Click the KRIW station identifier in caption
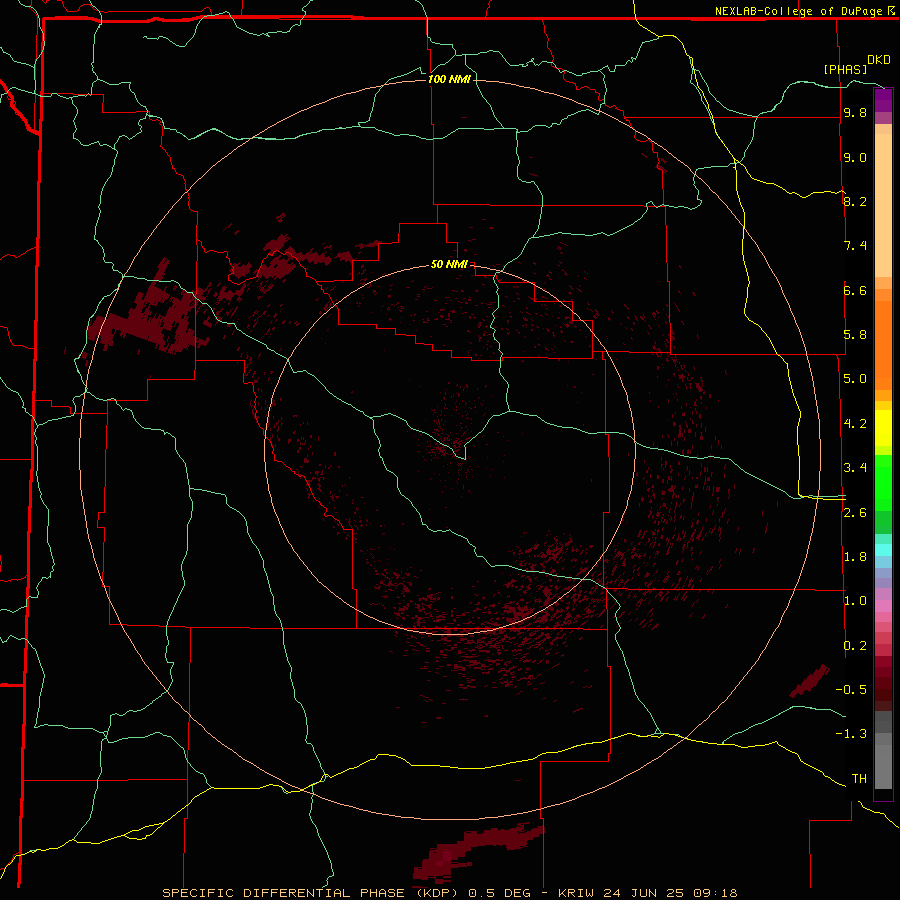The height and width of the screenshot is (900, 900). pyautogui.click(x=576, y=893)
